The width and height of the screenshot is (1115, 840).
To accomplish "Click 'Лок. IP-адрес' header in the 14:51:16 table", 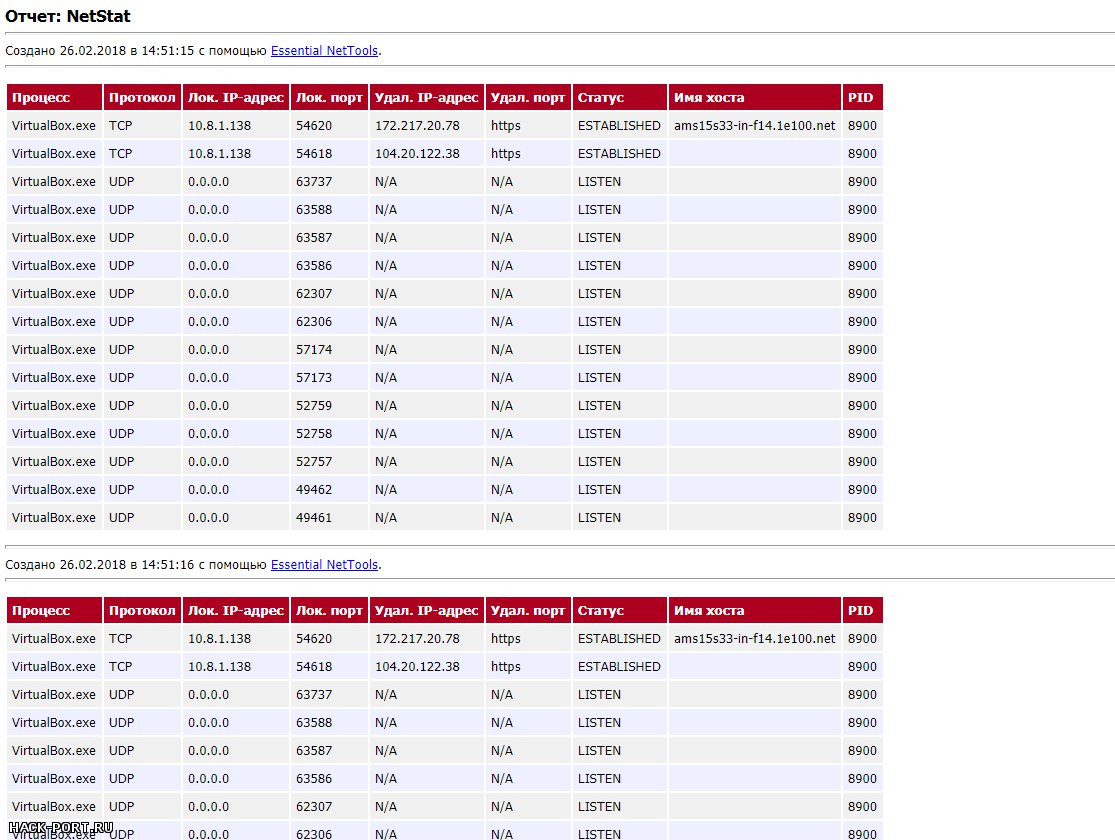I will (236, 610).
